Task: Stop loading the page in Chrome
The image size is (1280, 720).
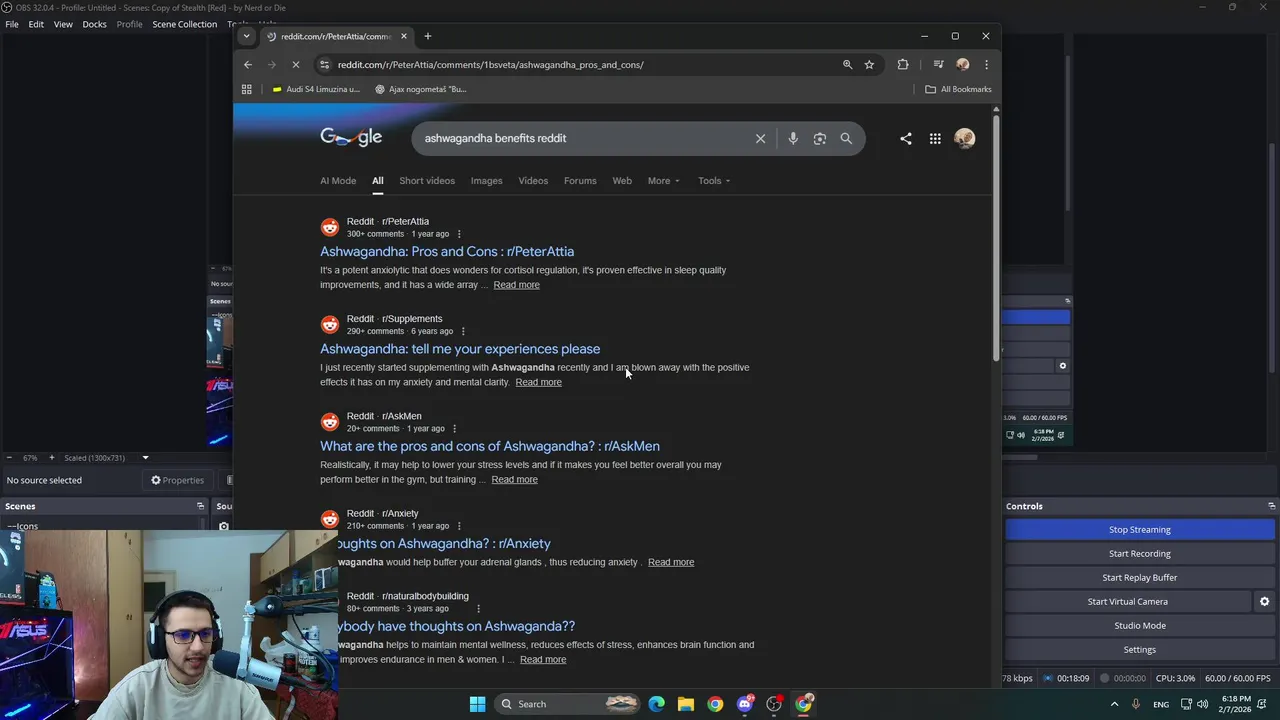Action: (298, 65)
